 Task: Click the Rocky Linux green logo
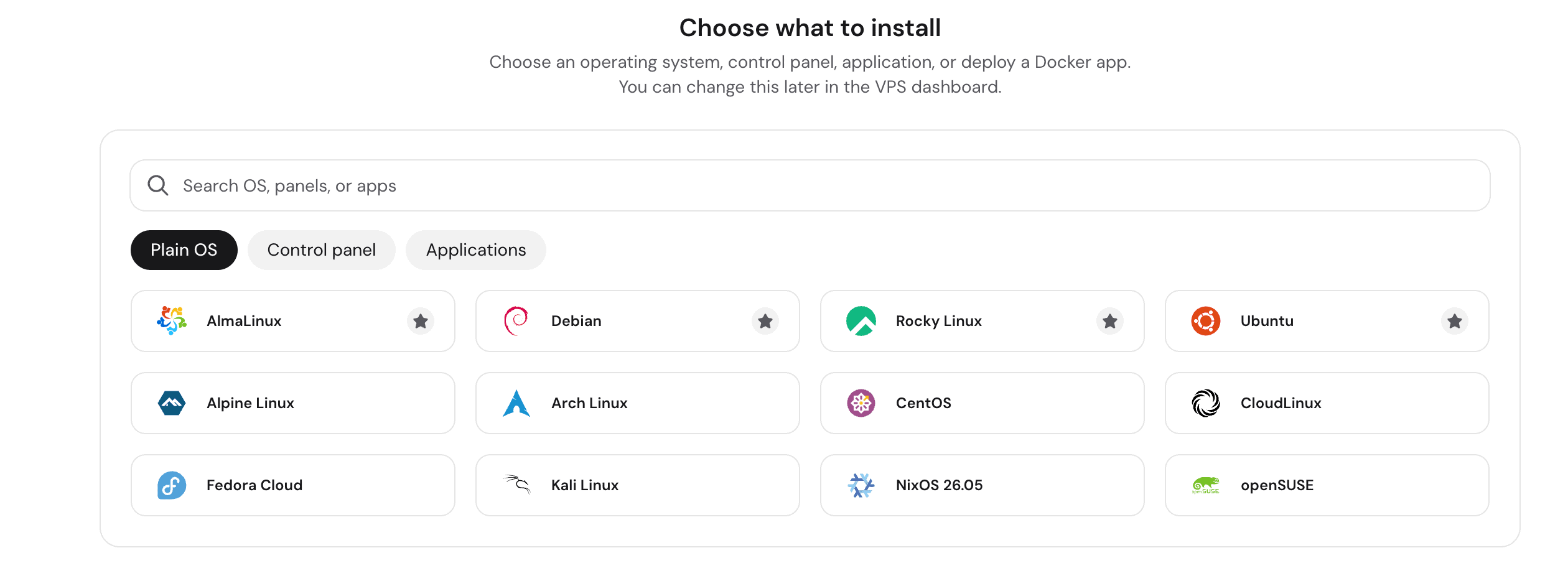point(861,321)
